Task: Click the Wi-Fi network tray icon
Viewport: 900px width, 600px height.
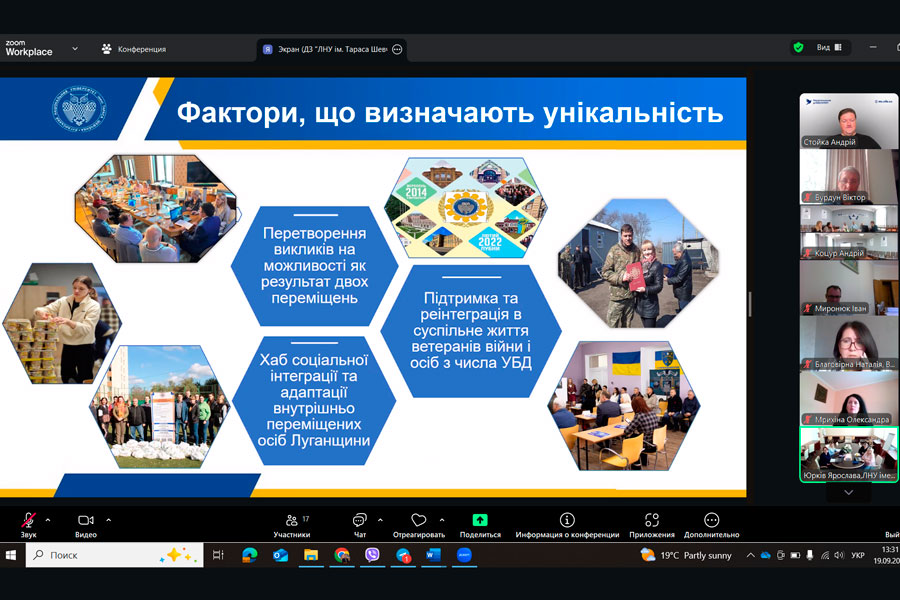Action: coord(825,555)
